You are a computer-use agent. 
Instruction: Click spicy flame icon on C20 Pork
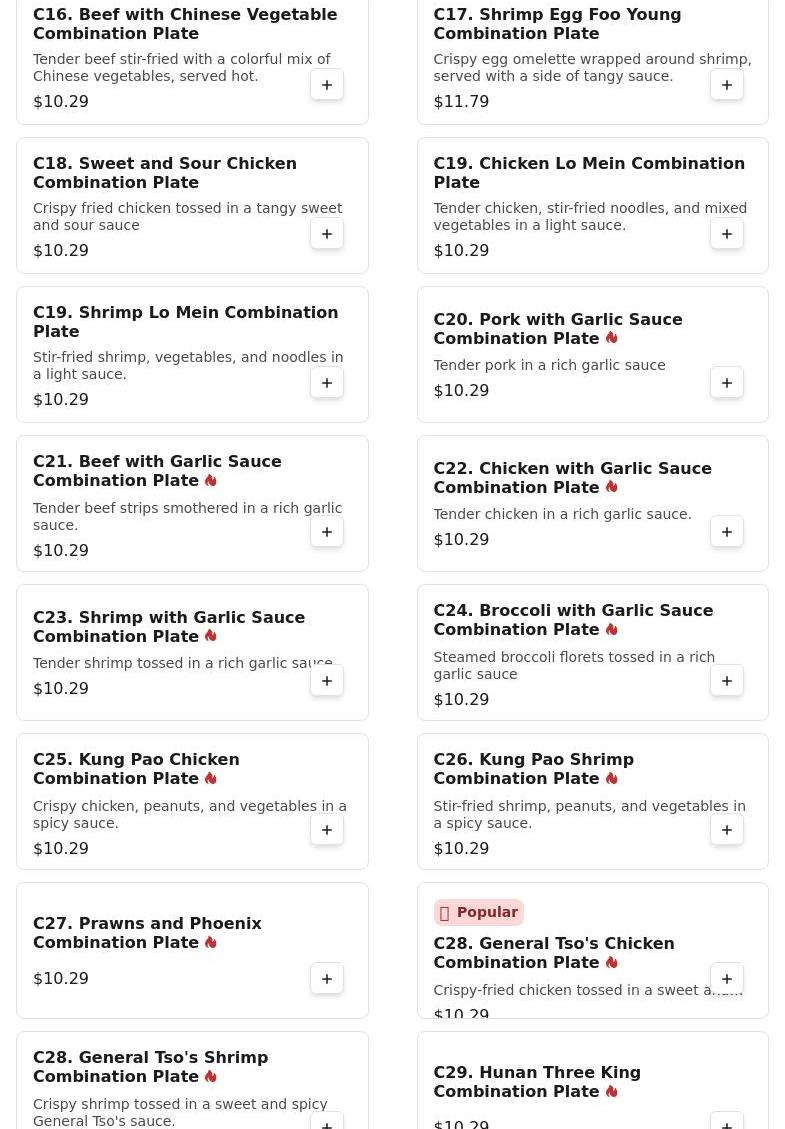[611, 338]
